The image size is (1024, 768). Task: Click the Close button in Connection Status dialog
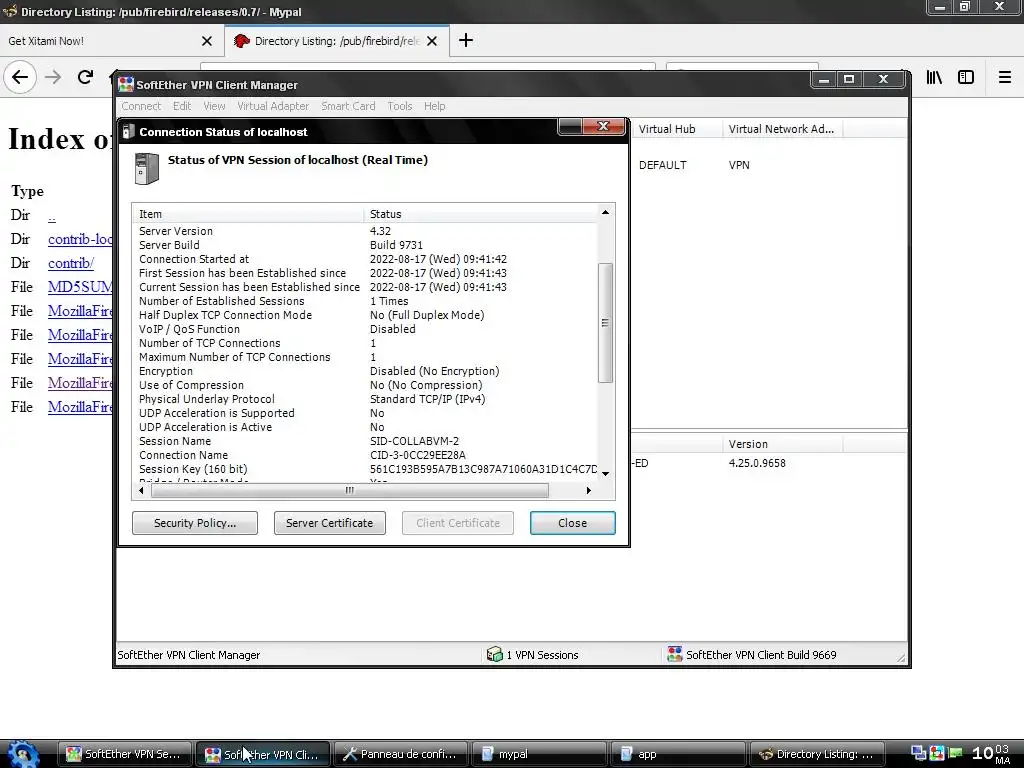point(572,523)
